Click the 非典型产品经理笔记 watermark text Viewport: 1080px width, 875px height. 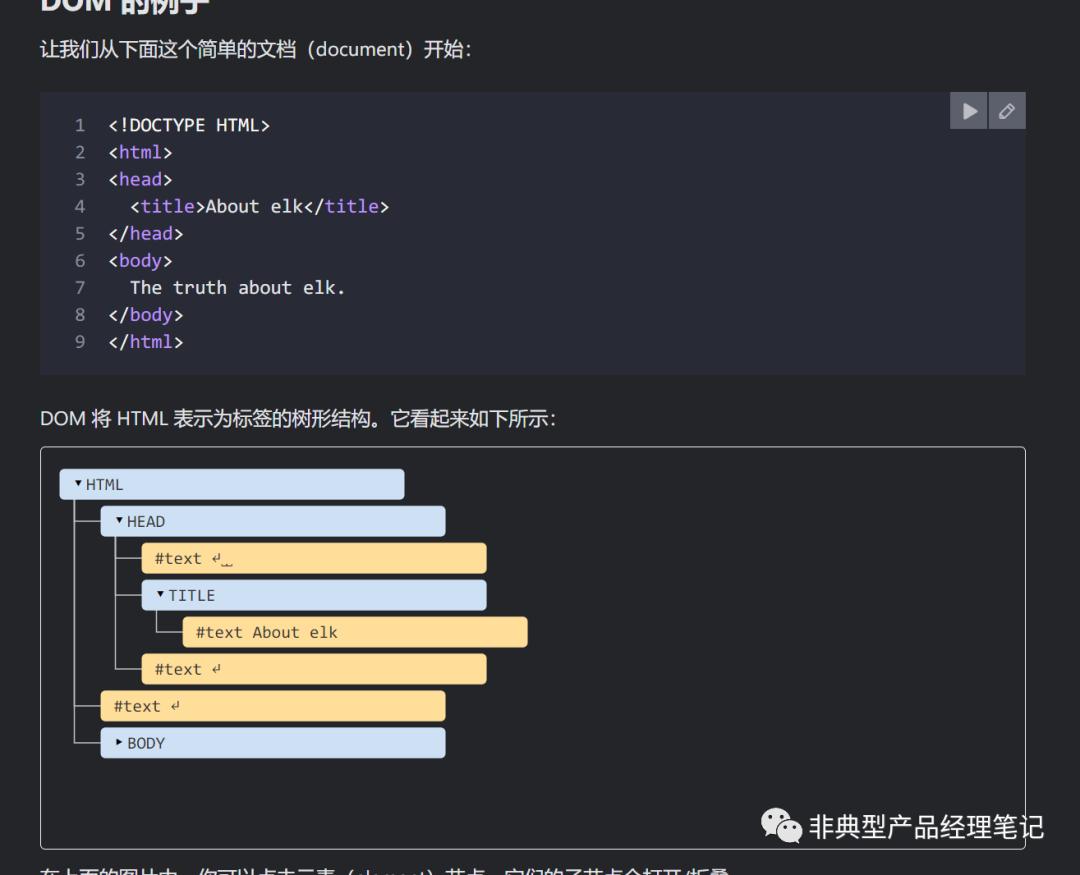pyautogui.click(x=923, y=827)
